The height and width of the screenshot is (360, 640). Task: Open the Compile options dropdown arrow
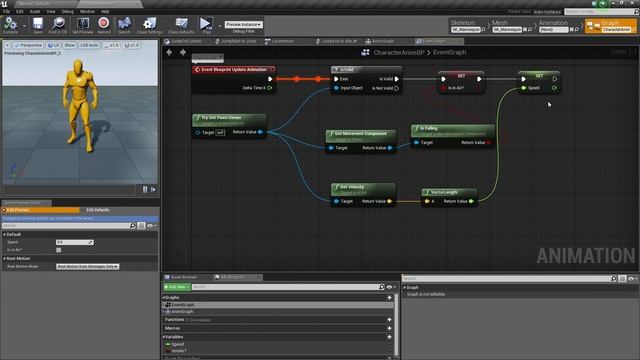(x=24, y=25)
